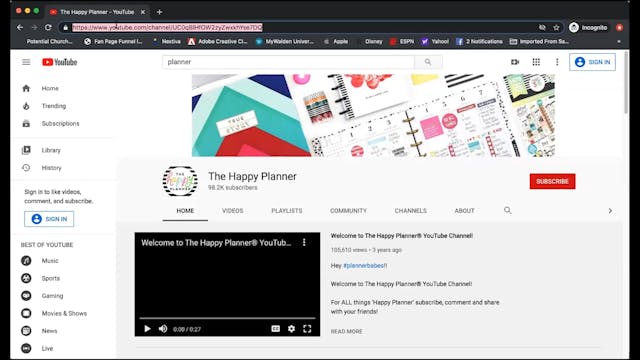
Task: Click the YouTube logo
Action: 60,62
